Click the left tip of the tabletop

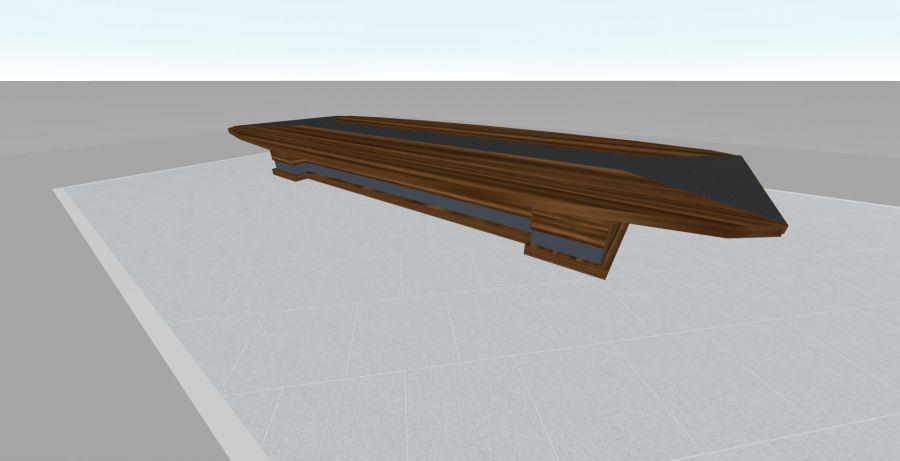pos(236,131)
